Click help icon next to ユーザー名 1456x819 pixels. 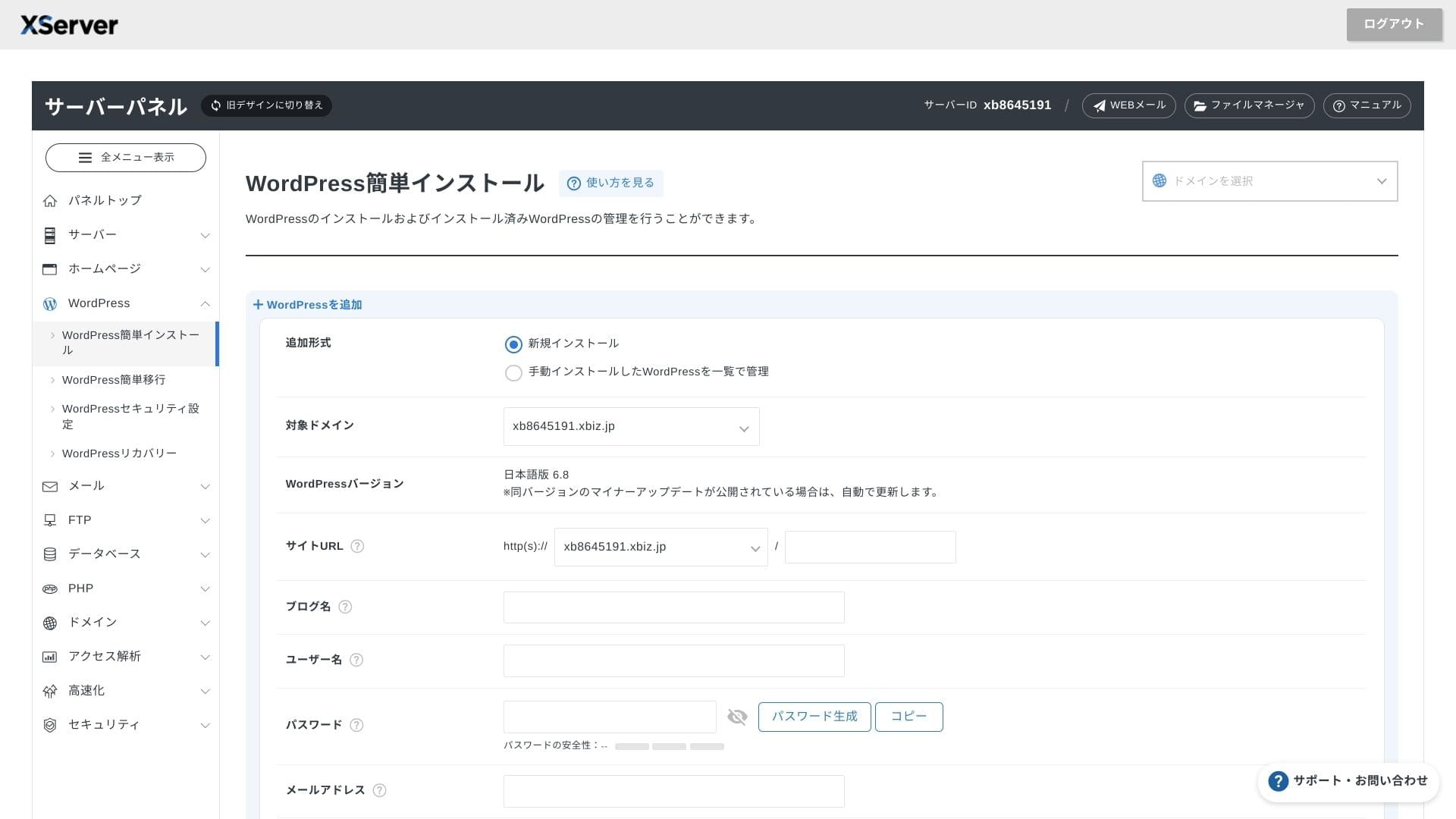(356, 660)
